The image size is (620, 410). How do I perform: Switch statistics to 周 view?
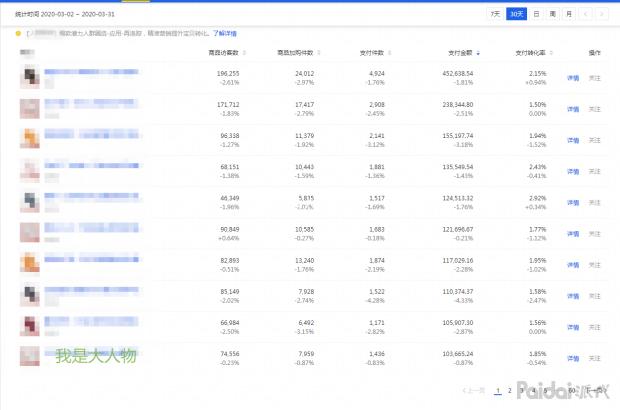click(x=552, y=14)
